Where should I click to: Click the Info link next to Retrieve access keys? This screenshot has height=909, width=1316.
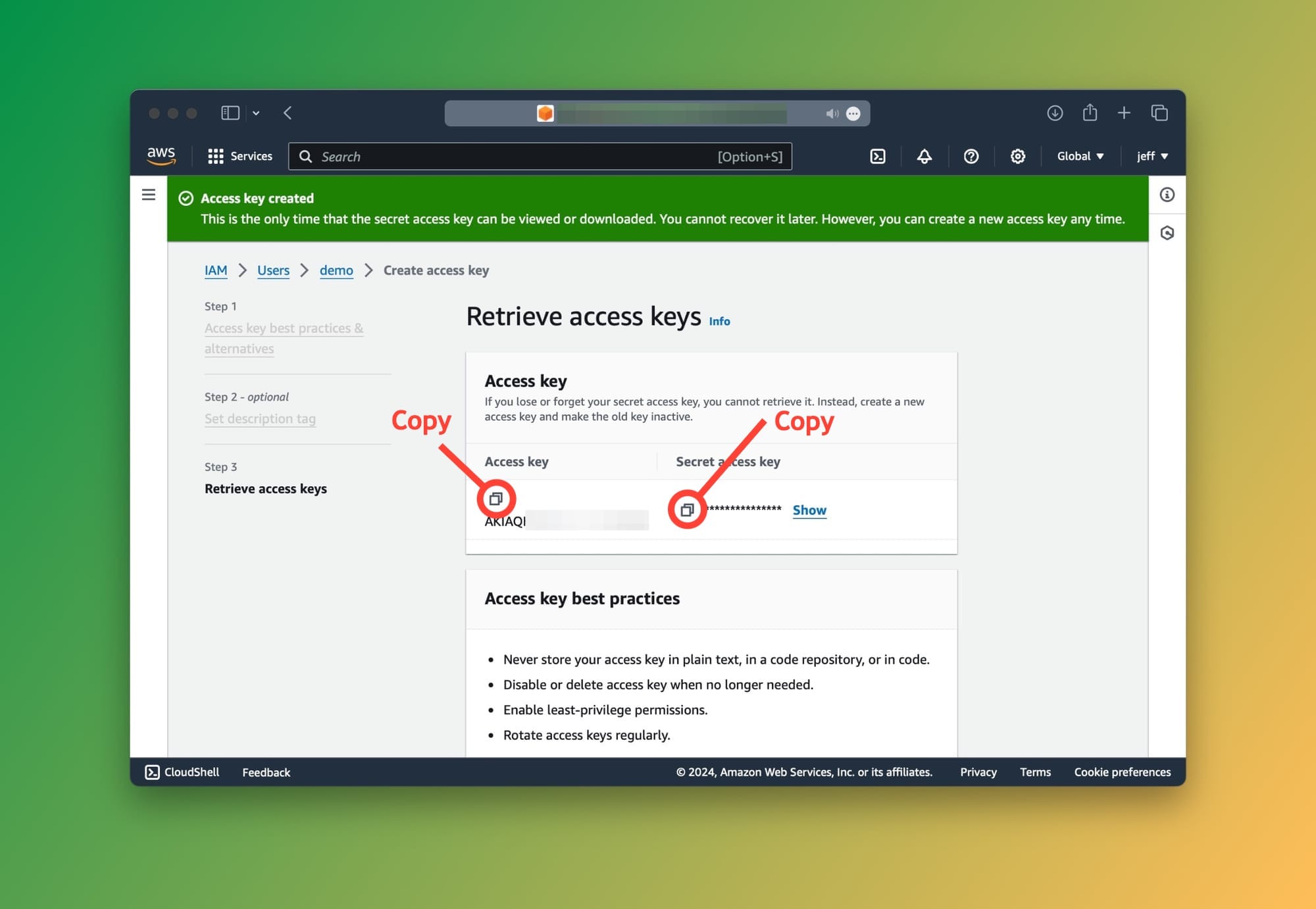(x=719, y=320)
